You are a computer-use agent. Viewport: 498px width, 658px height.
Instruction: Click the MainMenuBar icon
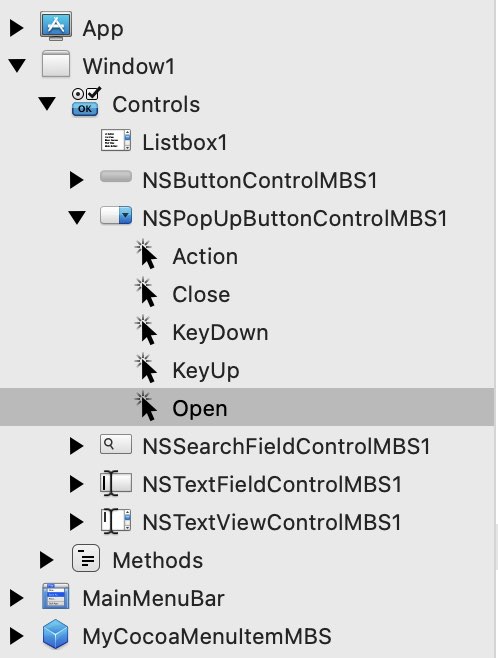pos(55,596)
